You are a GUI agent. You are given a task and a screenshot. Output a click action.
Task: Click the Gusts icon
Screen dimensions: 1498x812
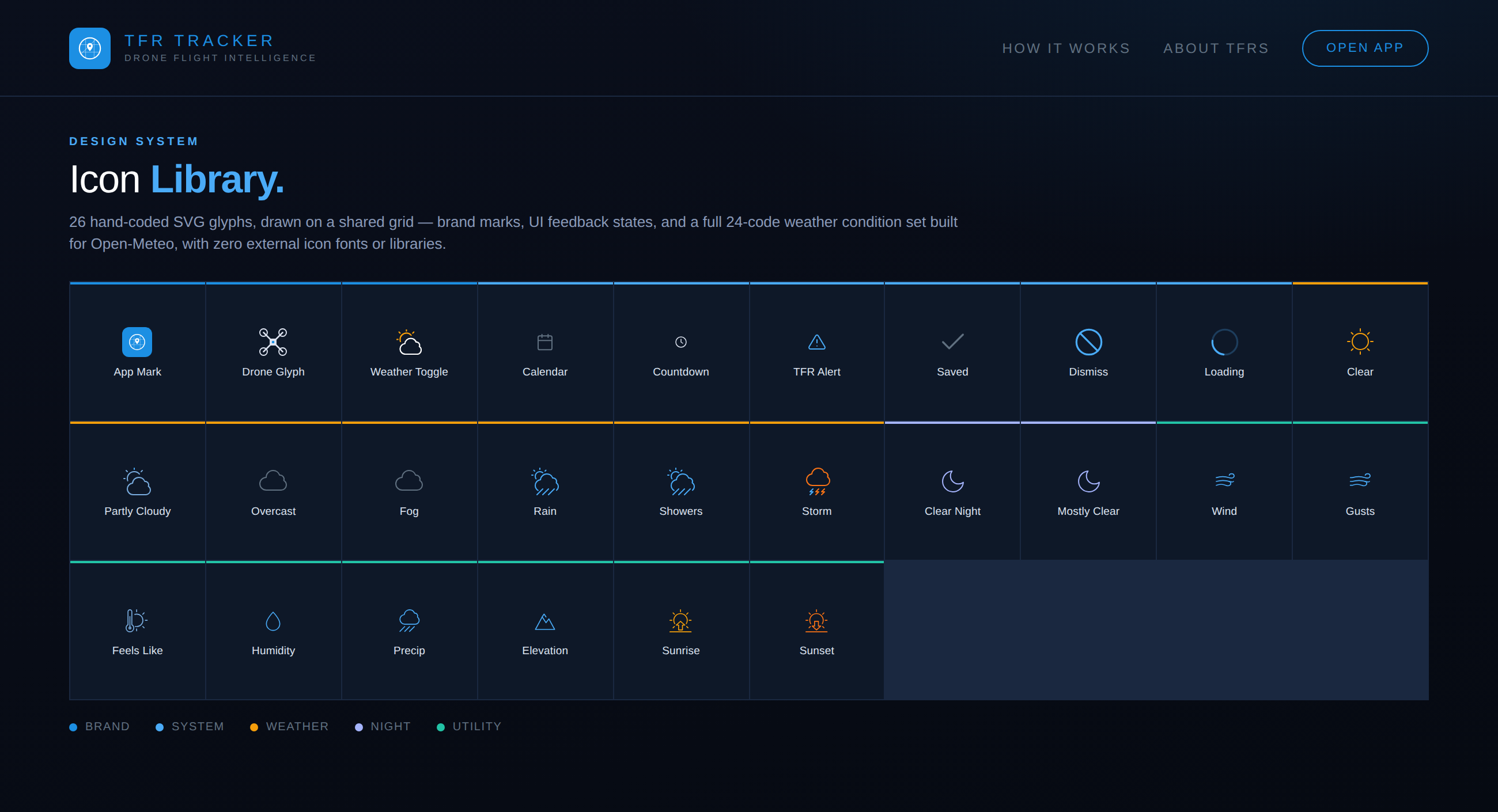click(1360, 480)
